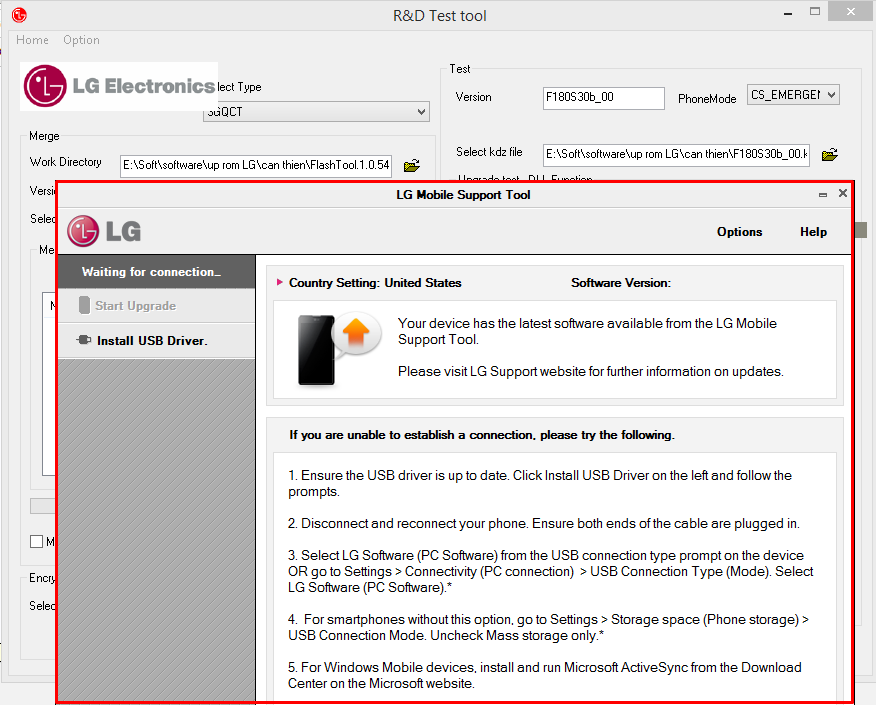Click instruction '2. Disconnect and reconnect your phone'
Viewport: 876px width, 705px height.
click(x=544, y=523)
